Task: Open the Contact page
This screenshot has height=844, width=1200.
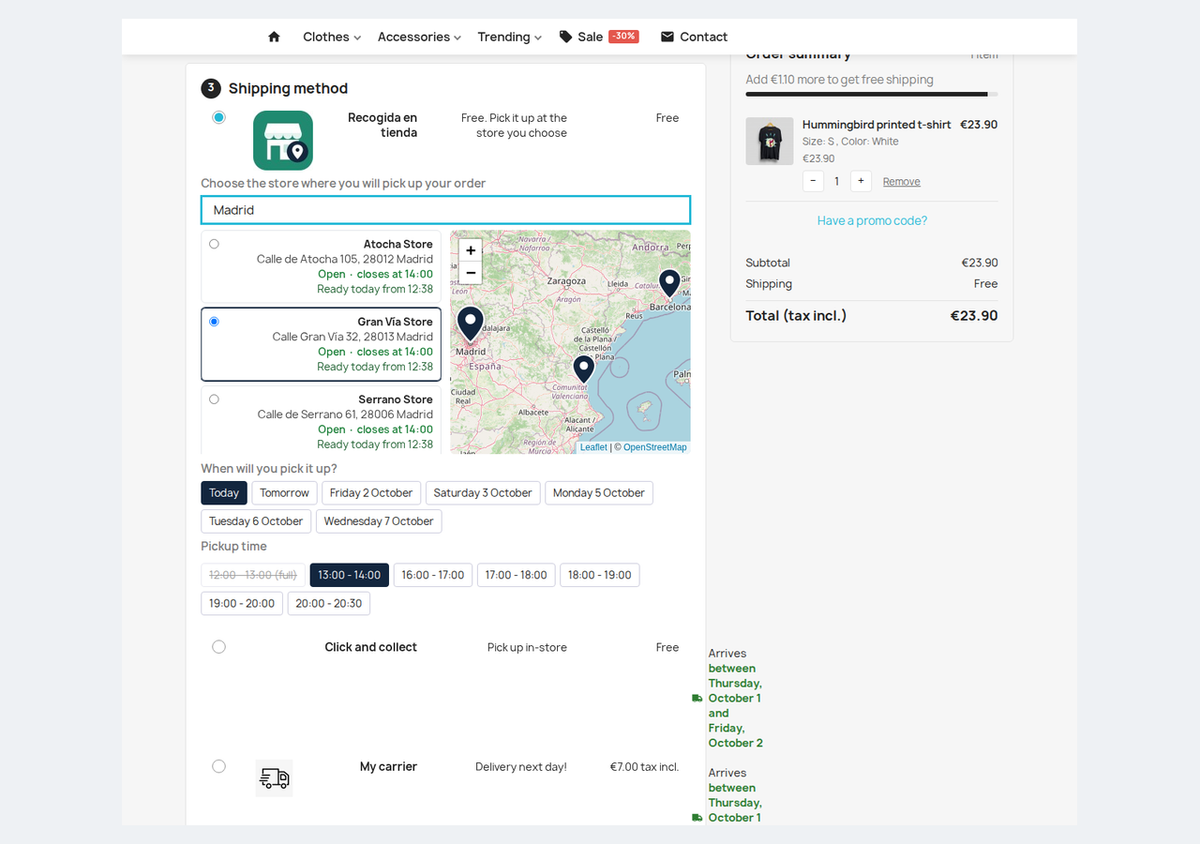Action: coord(694,37)
